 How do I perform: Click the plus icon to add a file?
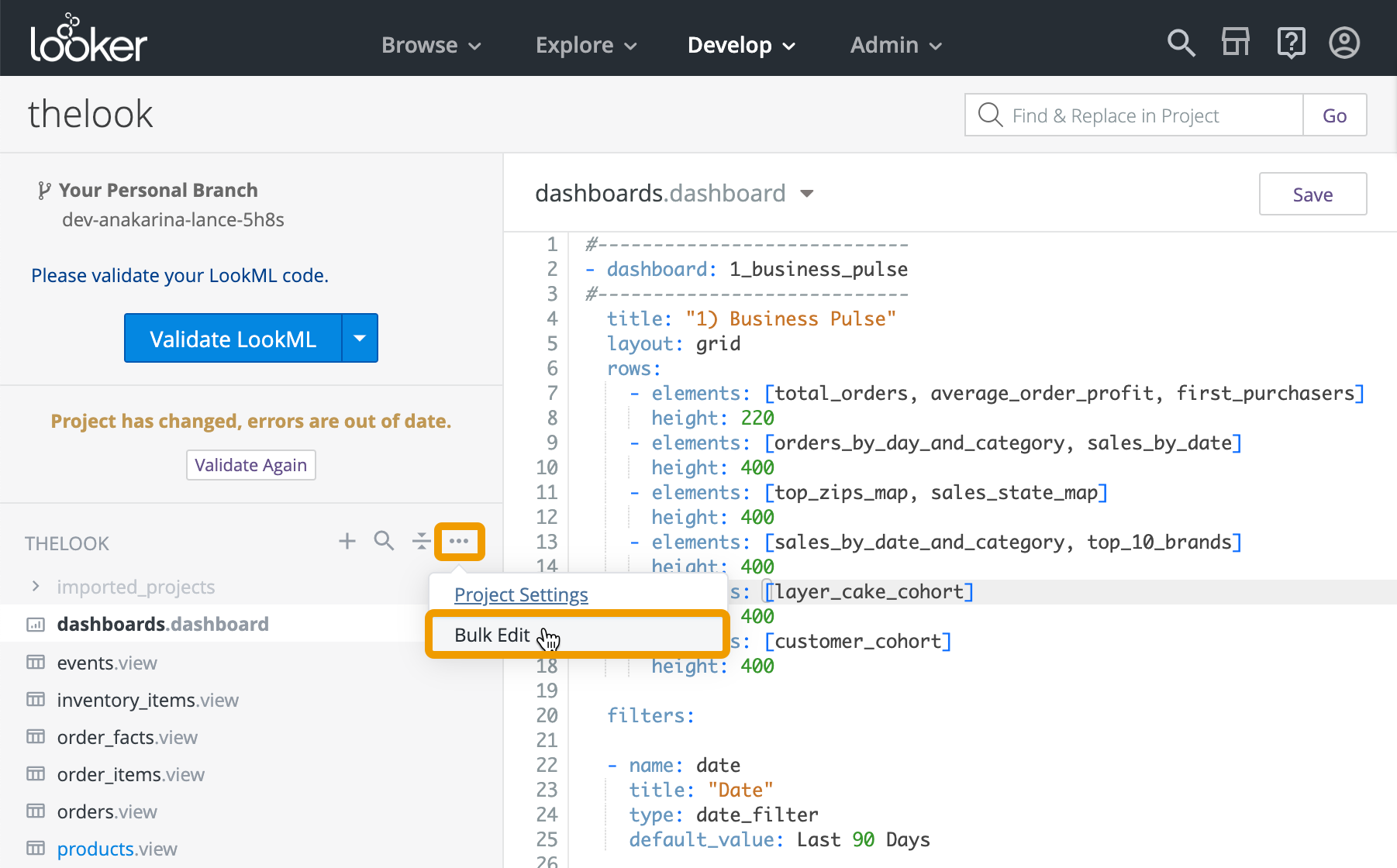coord(347,541)
